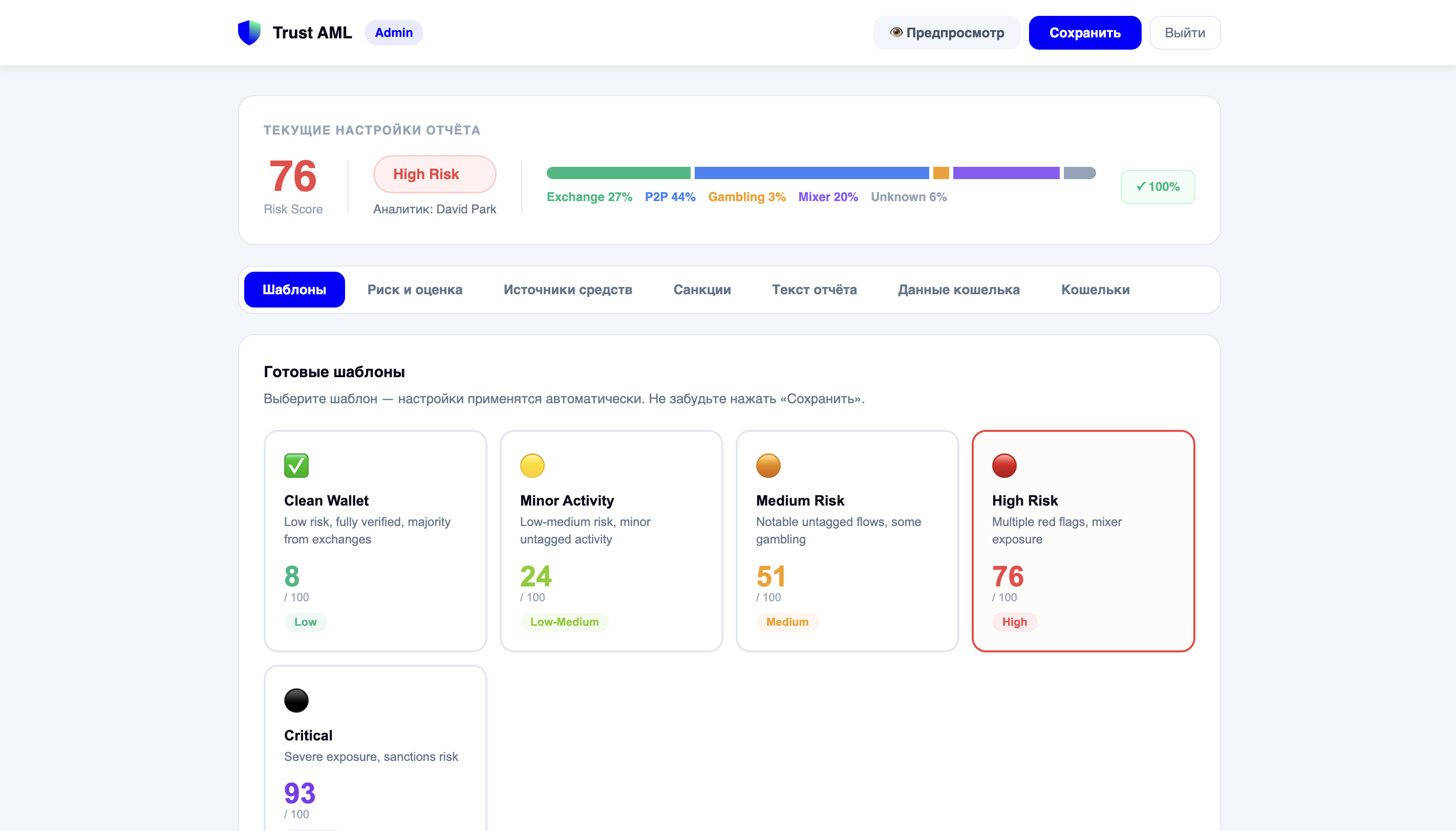Click the Low tag on Clean Wallet
Image resolution: width=1456 pixels, height=831 pixels.
pos(306,622)
